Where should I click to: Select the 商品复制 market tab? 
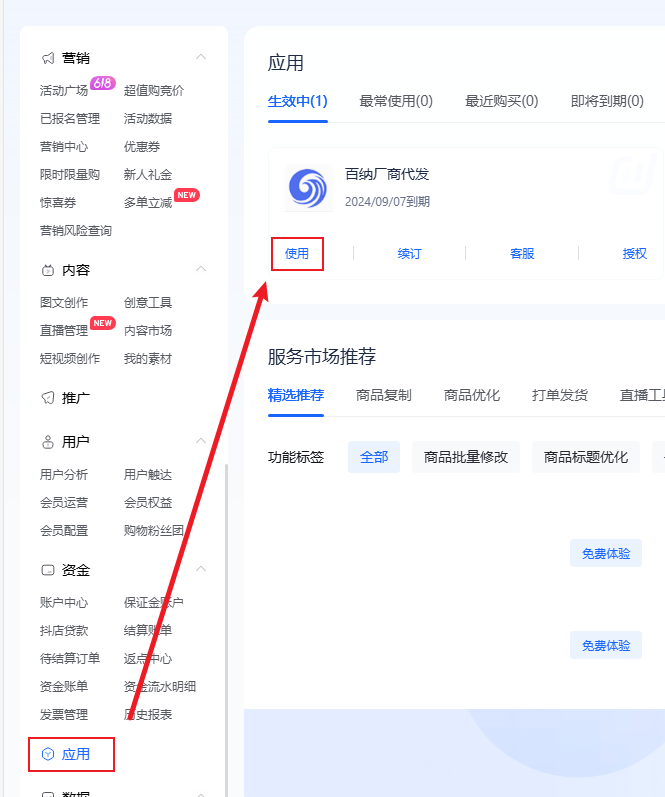click(x=384, y=395)
